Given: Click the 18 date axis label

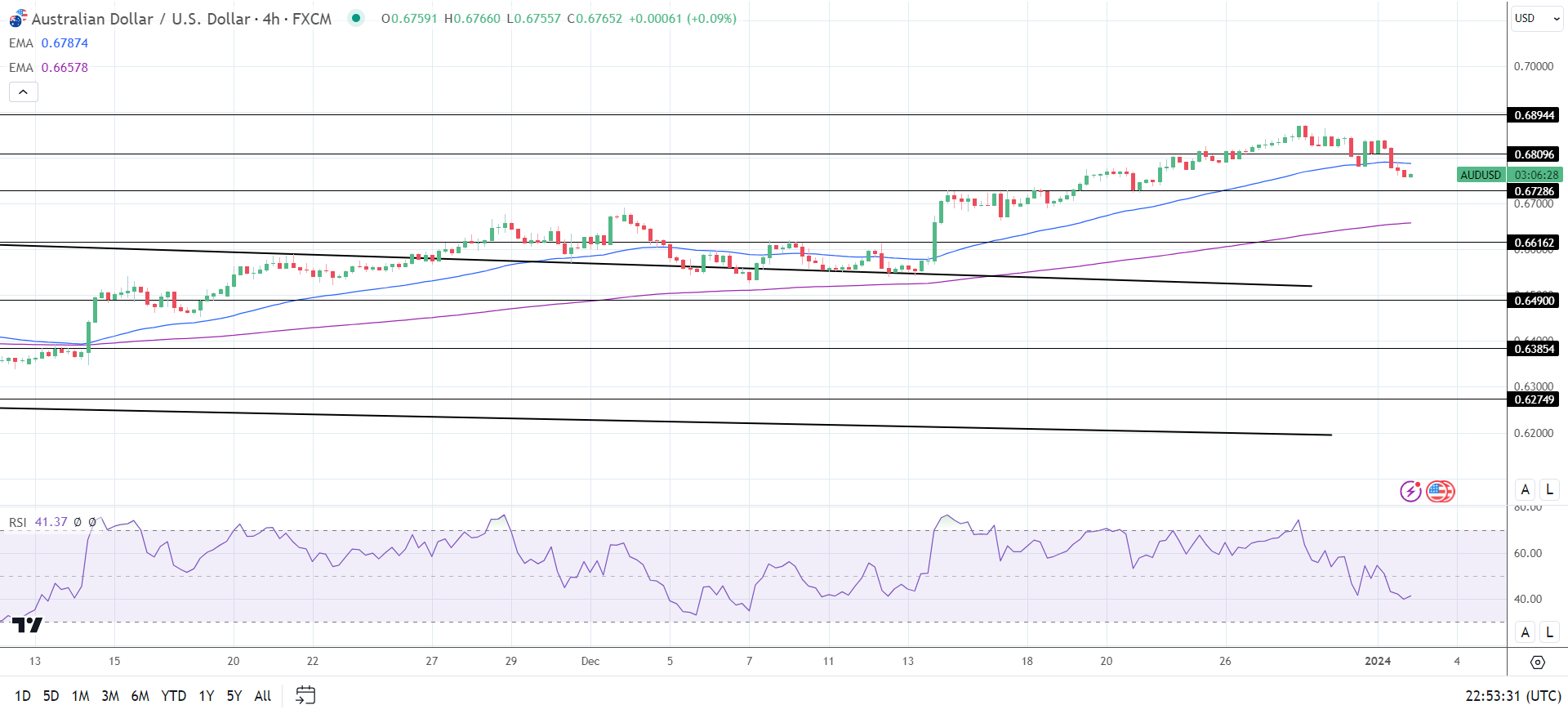Looking at the screenshot, I should (1027, 661).
